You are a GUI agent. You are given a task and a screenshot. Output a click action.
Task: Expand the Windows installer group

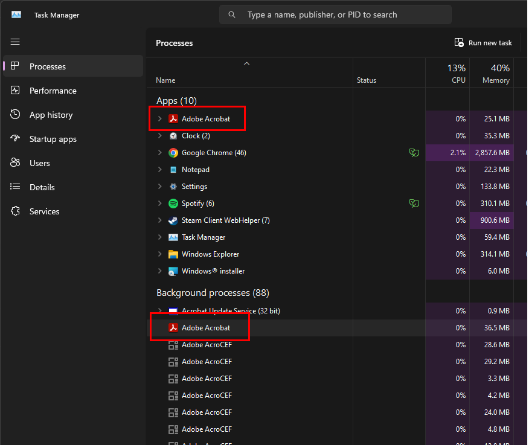(x=160, y=271)
